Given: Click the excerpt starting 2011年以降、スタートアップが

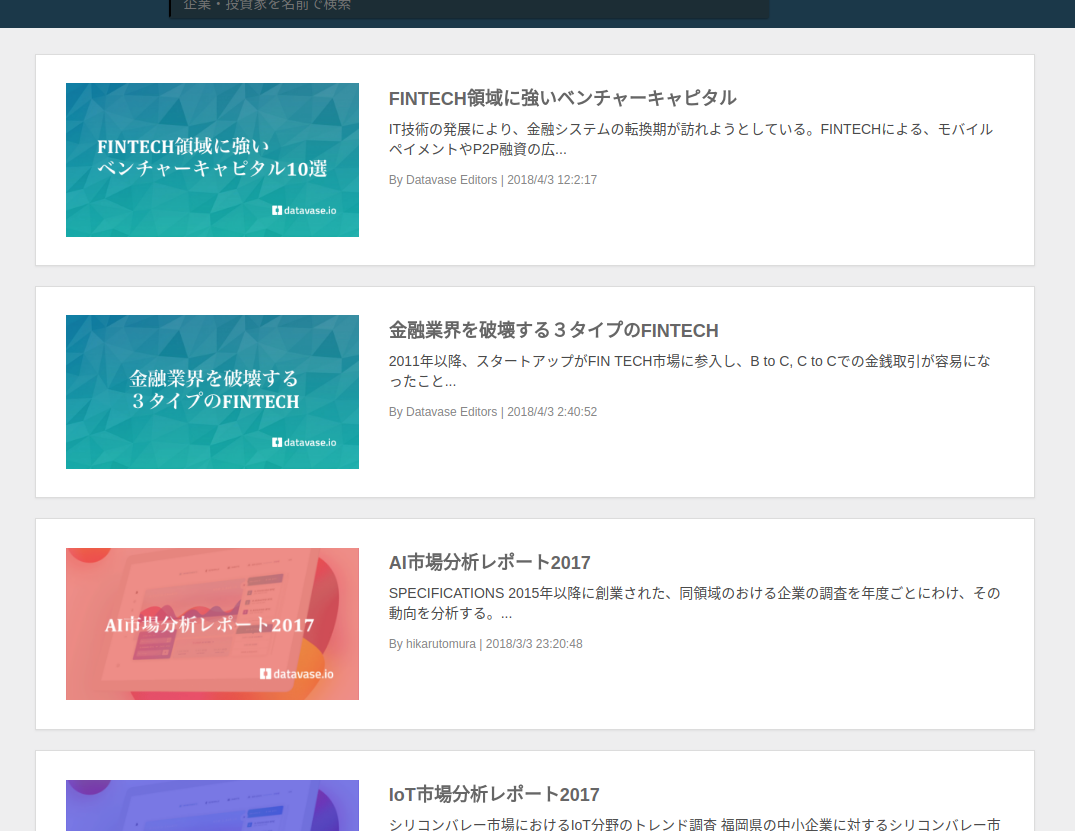Looking at the screenshot, I should coord(690,371).
